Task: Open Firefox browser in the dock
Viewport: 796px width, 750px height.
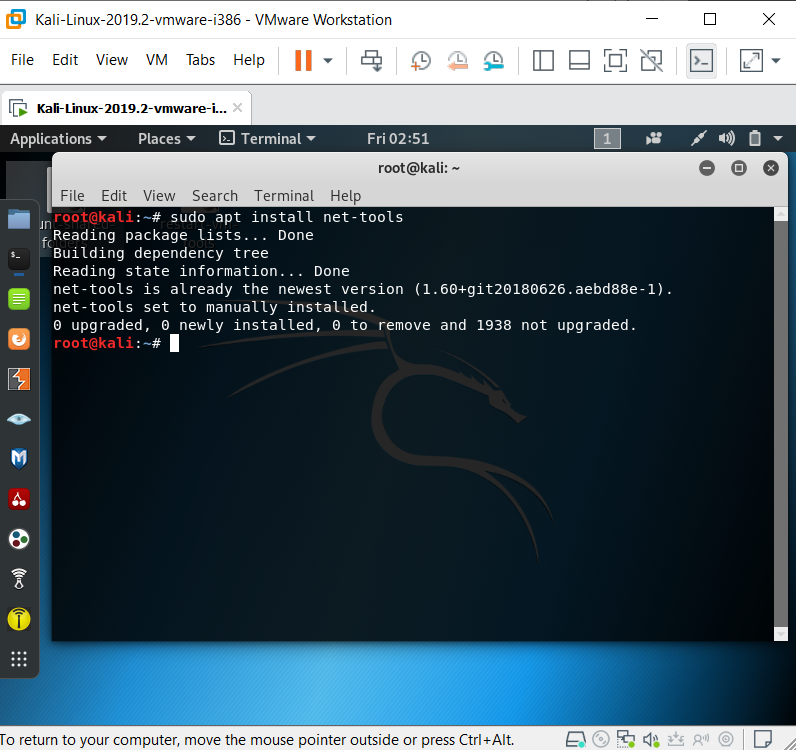Action: 18,339
